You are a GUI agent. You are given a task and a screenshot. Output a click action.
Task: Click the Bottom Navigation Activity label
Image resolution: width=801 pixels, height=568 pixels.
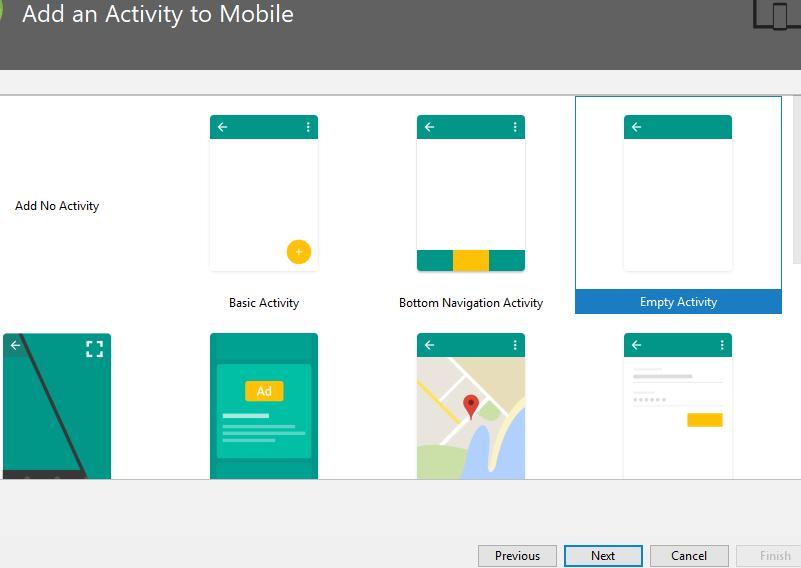point(470,303)
